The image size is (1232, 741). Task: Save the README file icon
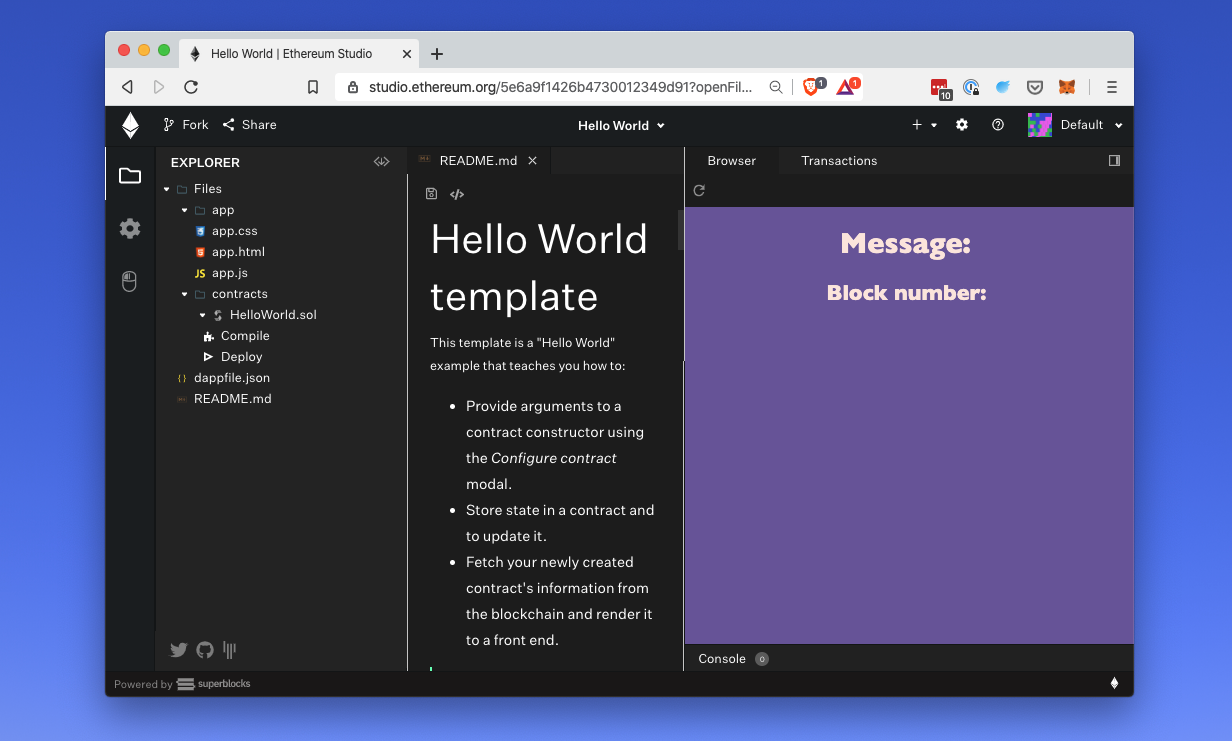coord(431,194)
